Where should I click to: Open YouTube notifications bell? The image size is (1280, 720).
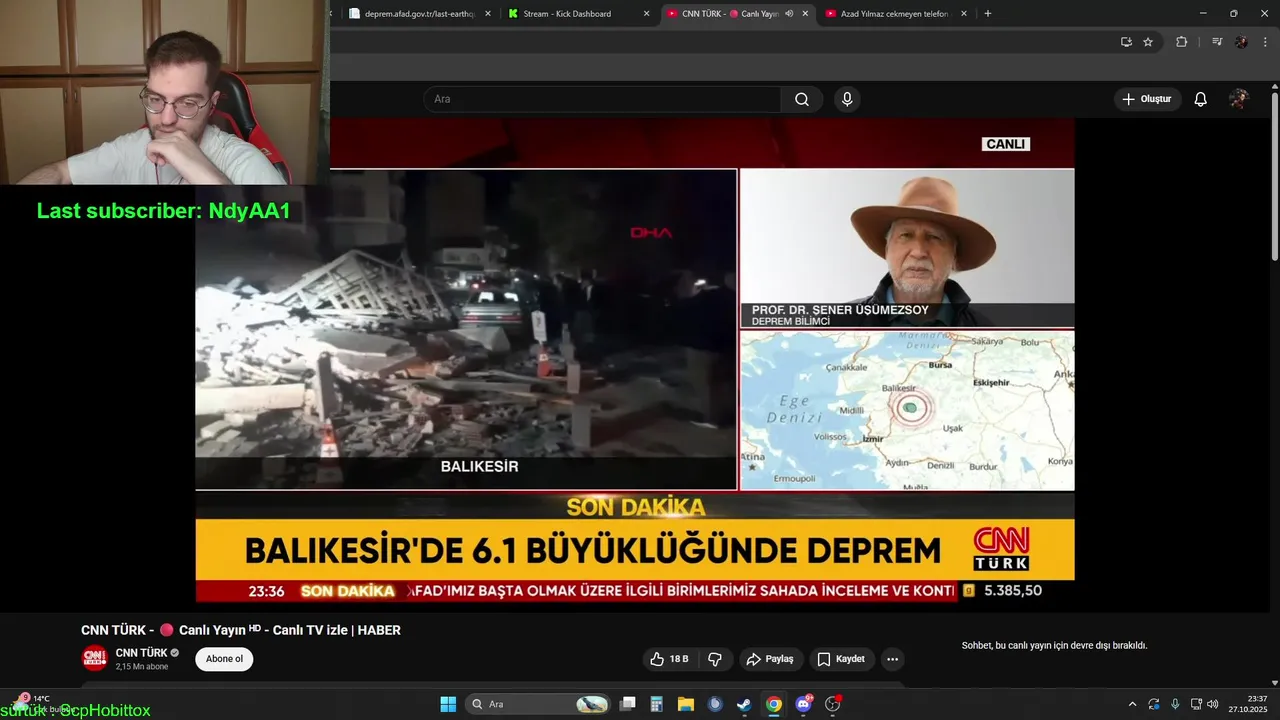[x=1201, y=99]
